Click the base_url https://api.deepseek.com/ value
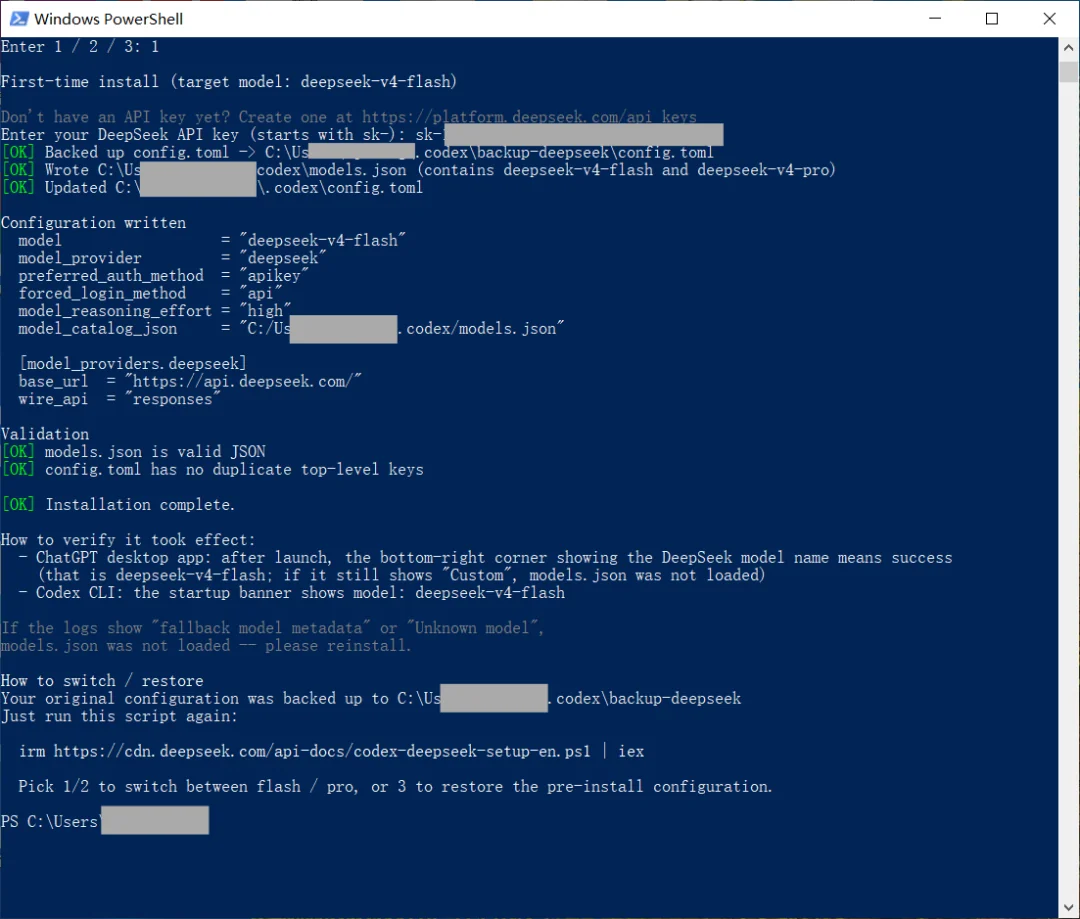This screenshot has width=1080, height=919. (242, 382)
